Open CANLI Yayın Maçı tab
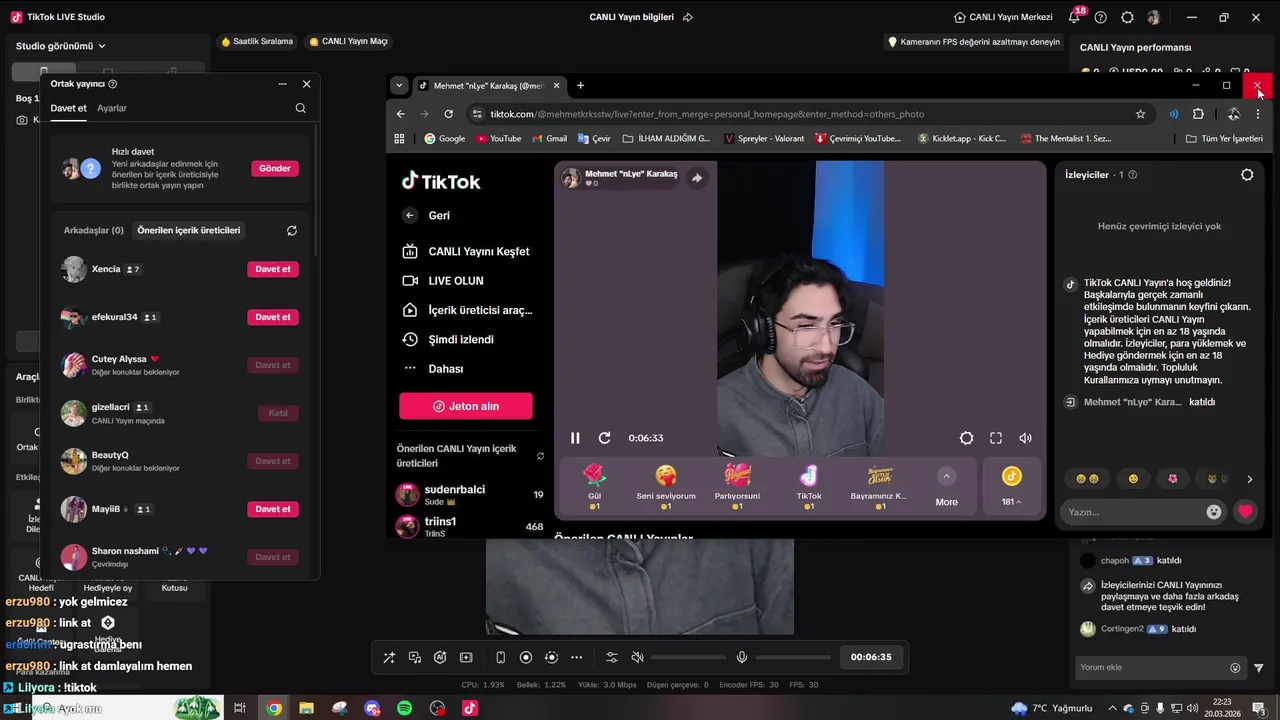This screenshot has width=1280, height=720. (x=348, y=41)
